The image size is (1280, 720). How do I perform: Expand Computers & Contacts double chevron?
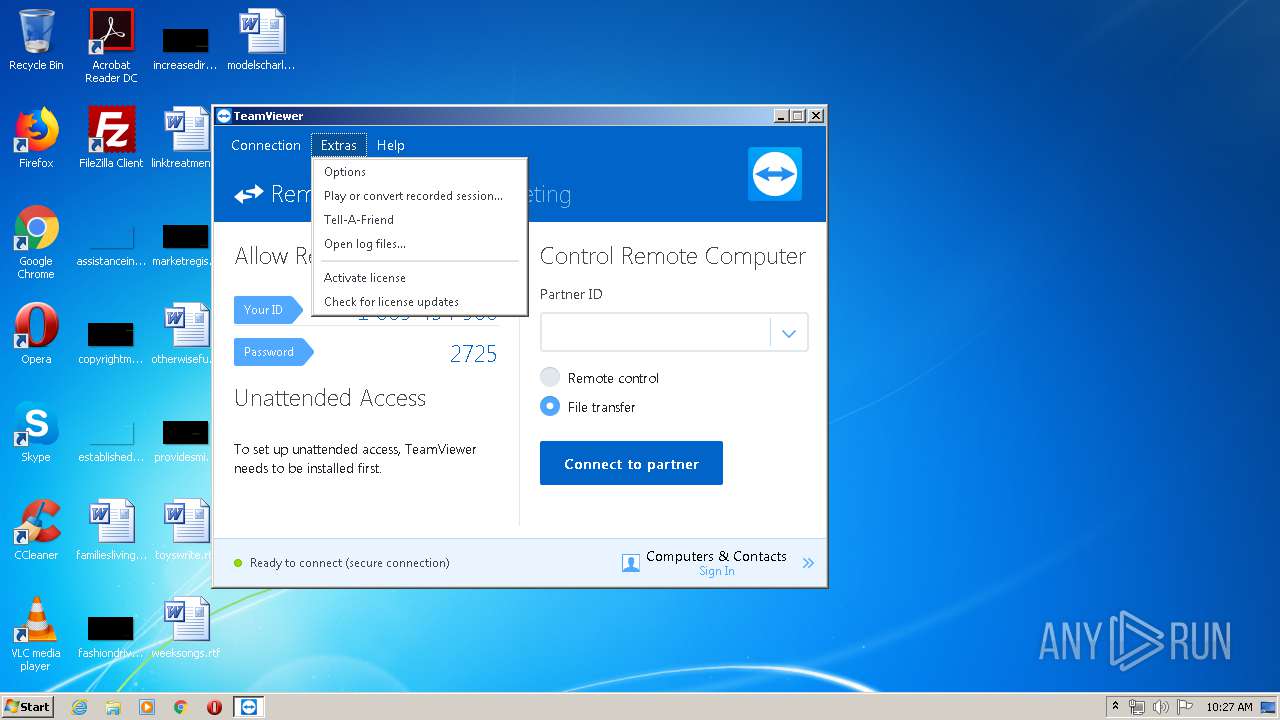coord(808,564)
